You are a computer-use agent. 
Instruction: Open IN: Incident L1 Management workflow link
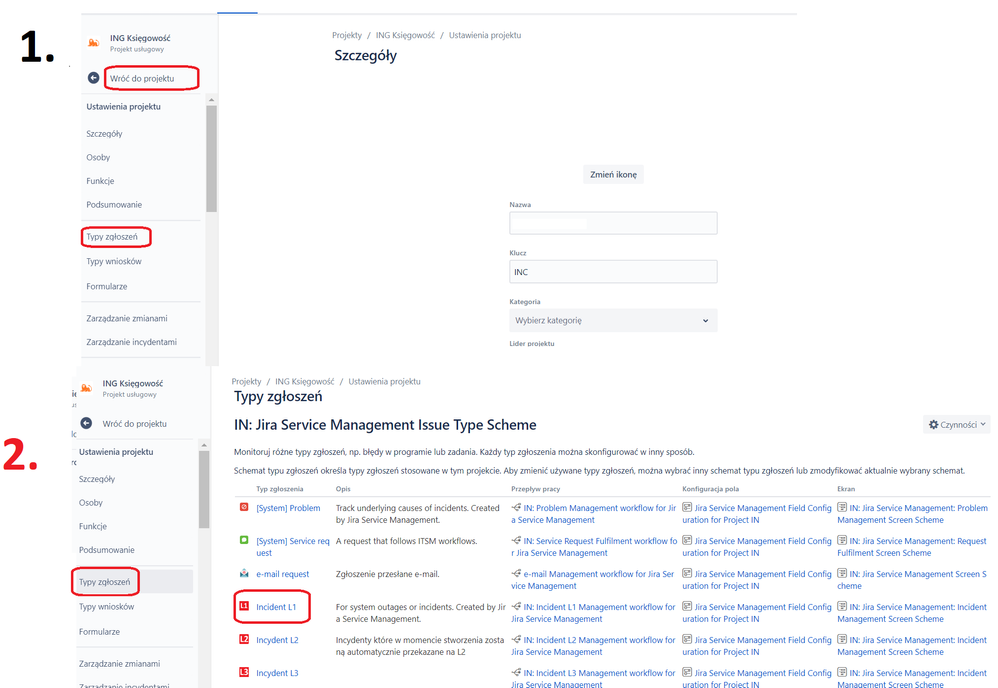[x=593, y=613]
